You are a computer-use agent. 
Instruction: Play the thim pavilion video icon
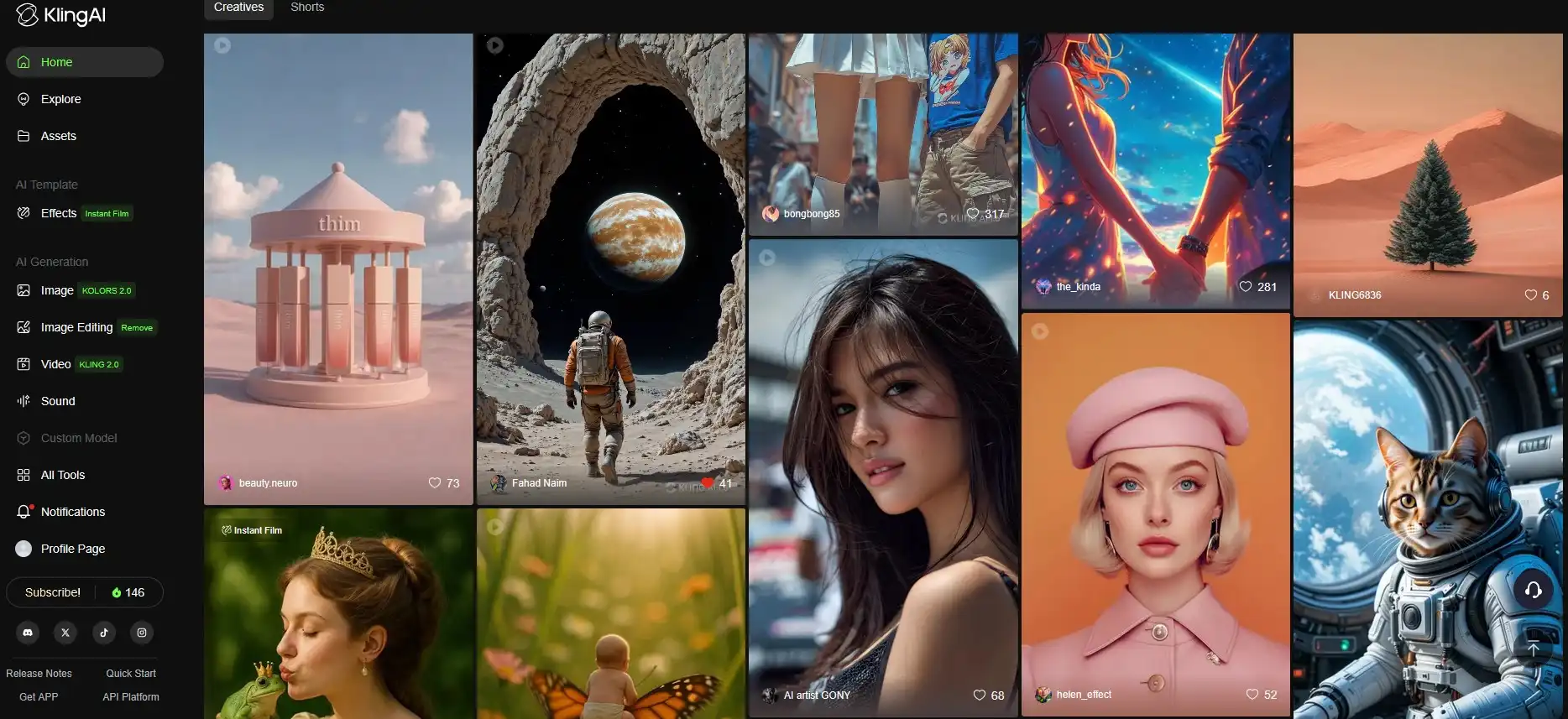point(222,45)
